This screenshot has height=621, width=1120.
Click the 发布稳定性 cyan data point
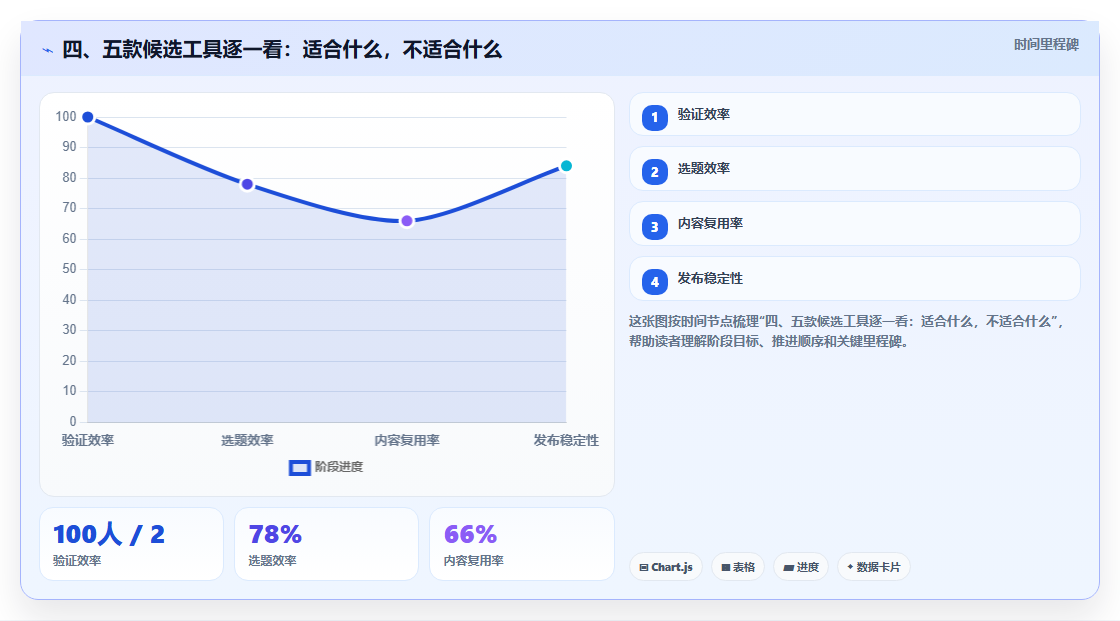pos(566,166)
